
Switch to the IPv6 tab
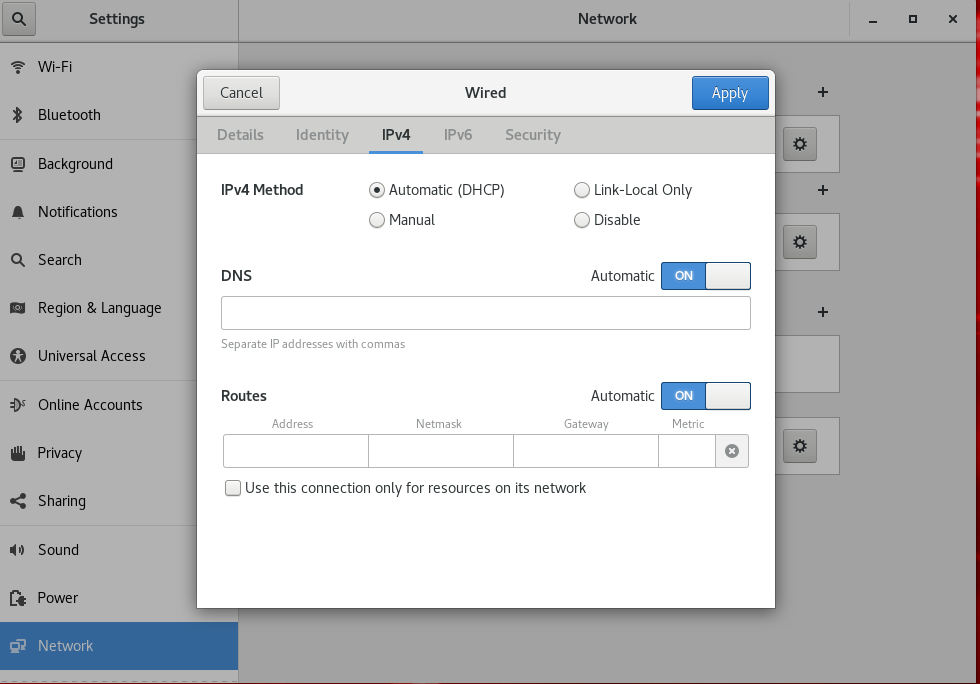[458, 135]
